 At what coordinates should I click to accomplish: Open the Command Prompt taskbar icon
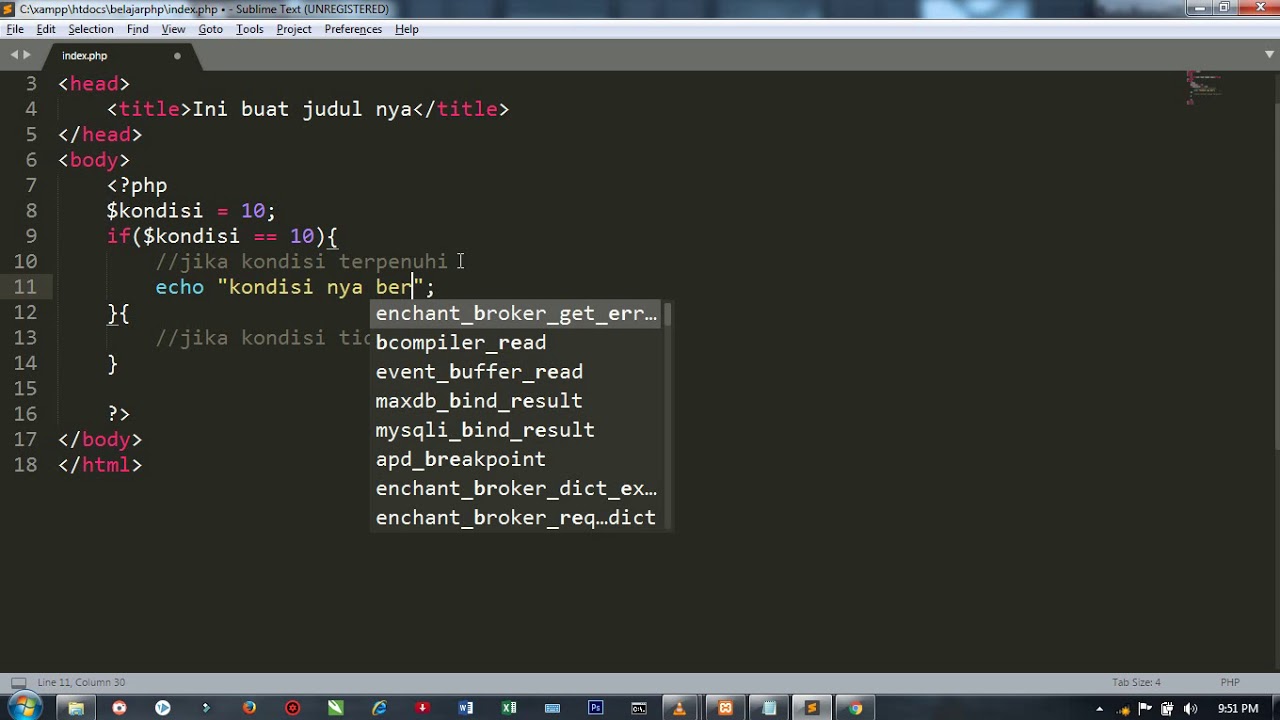[x=639, y=708]
